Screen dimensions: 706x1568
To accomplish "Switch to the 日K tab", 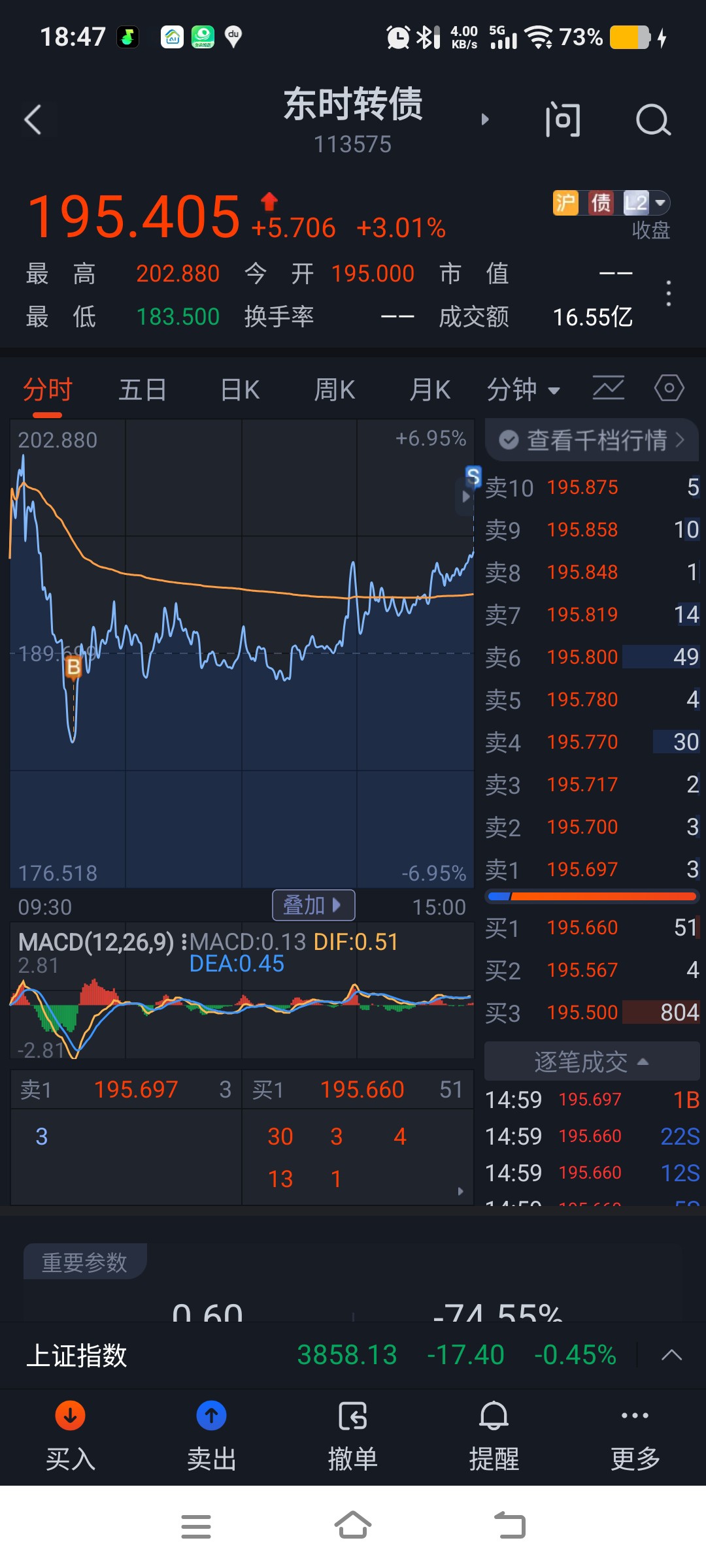I will tap(240, 390).
